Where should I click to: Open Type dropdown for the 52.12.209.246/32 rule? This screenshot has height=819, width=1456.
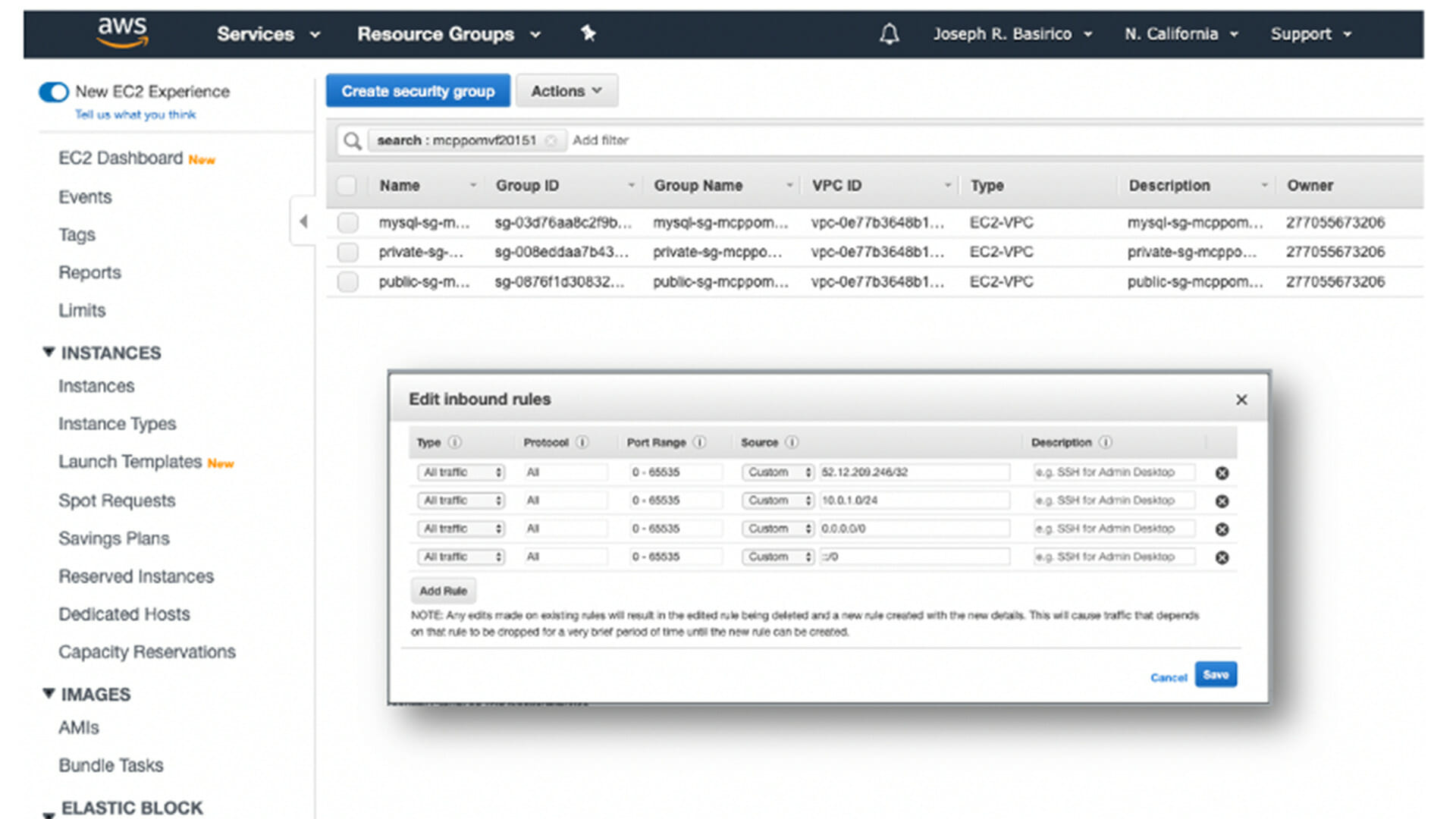click(461, 472)
